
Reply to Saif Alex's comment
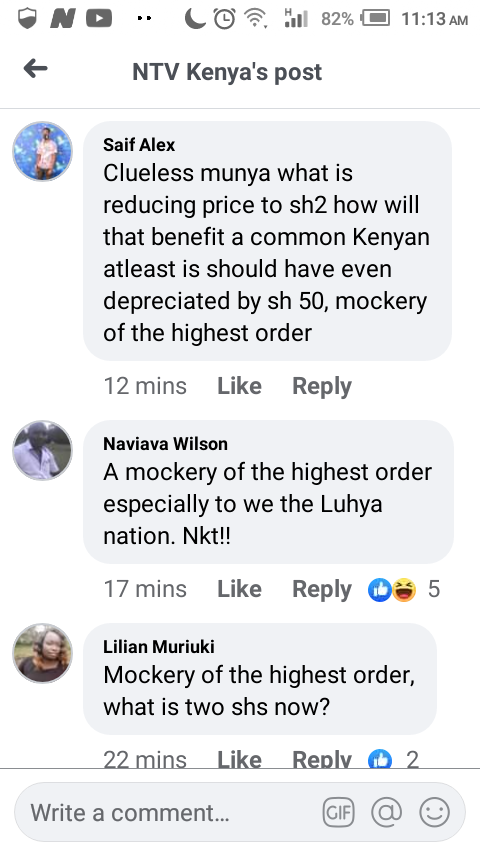click(321, 386)
